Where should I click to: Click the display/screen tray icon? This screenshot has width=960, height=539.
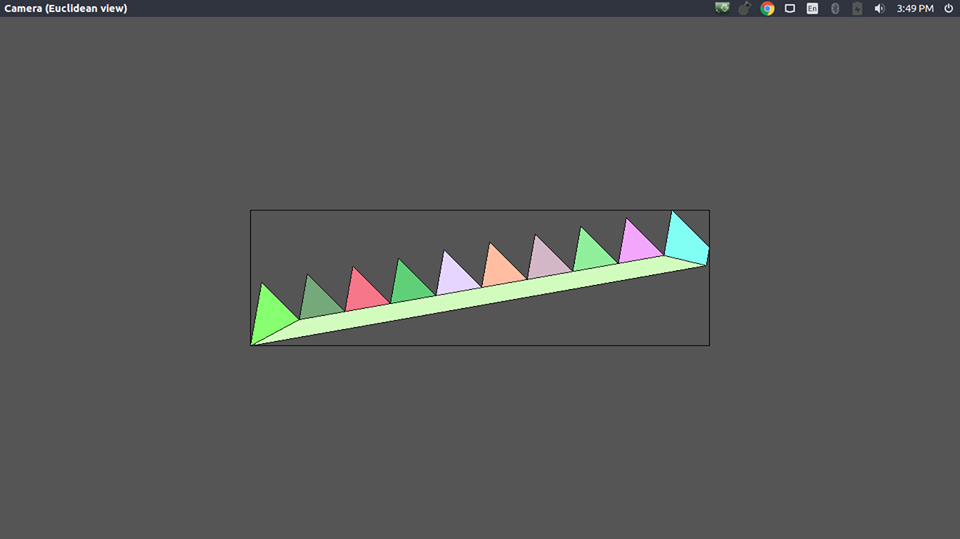pos(790,9)
